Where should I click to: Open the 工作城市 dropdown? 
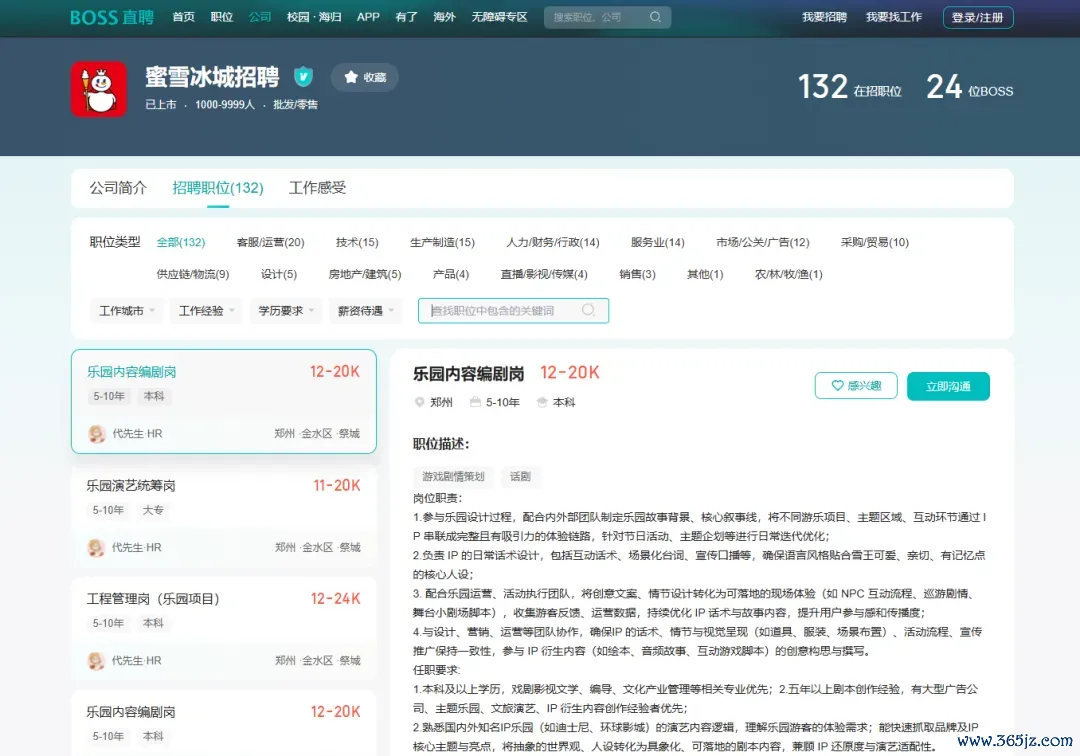(127, 311)
